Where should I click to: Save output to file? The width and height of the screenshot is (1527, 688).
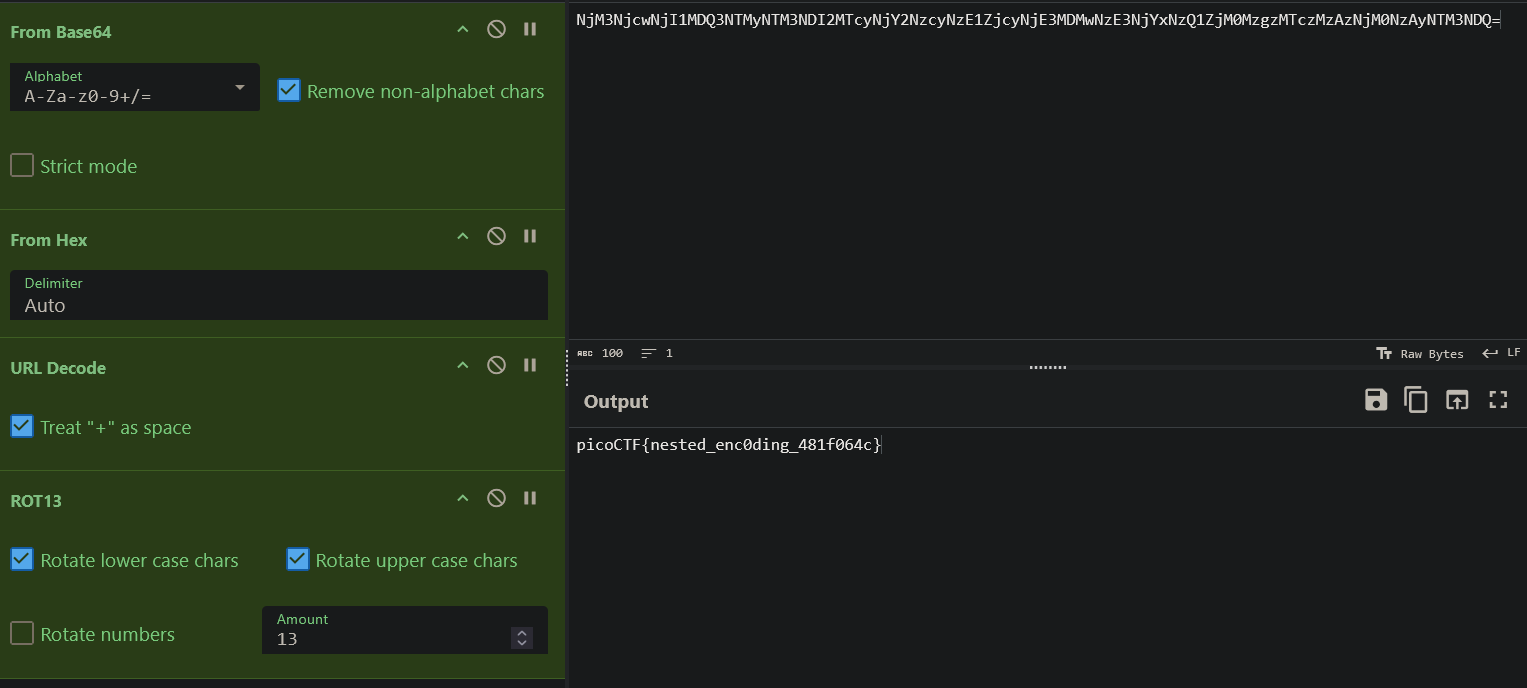(1376, 400)
